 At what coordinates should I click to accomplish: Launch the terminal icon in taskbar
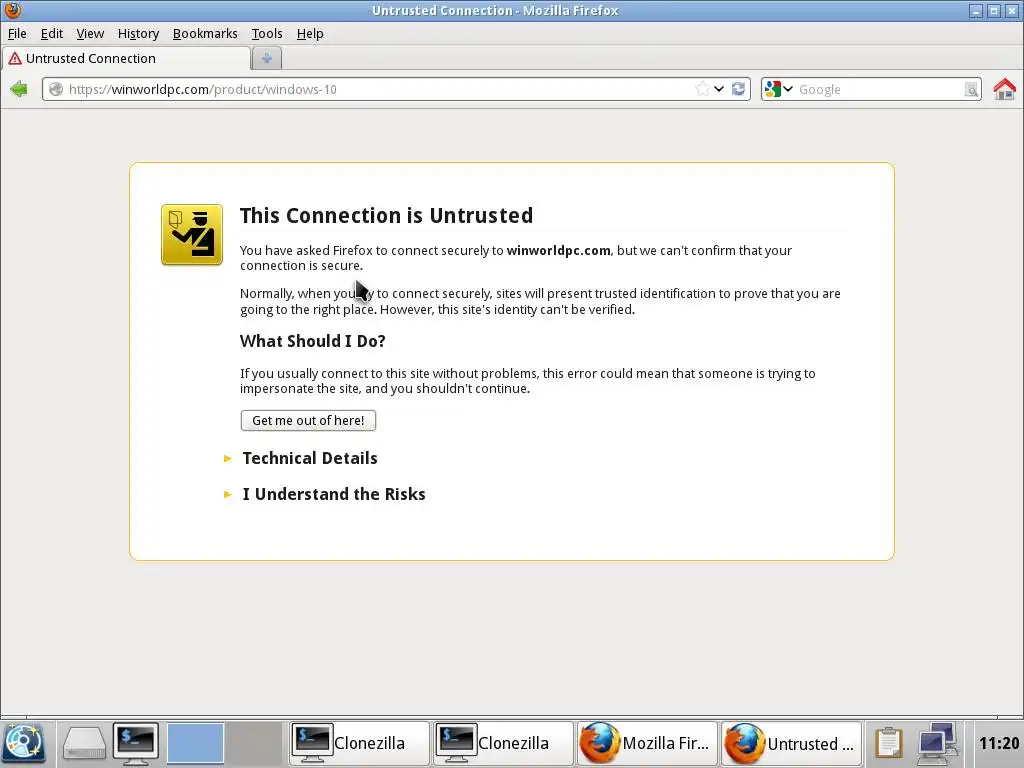[135, 744]
